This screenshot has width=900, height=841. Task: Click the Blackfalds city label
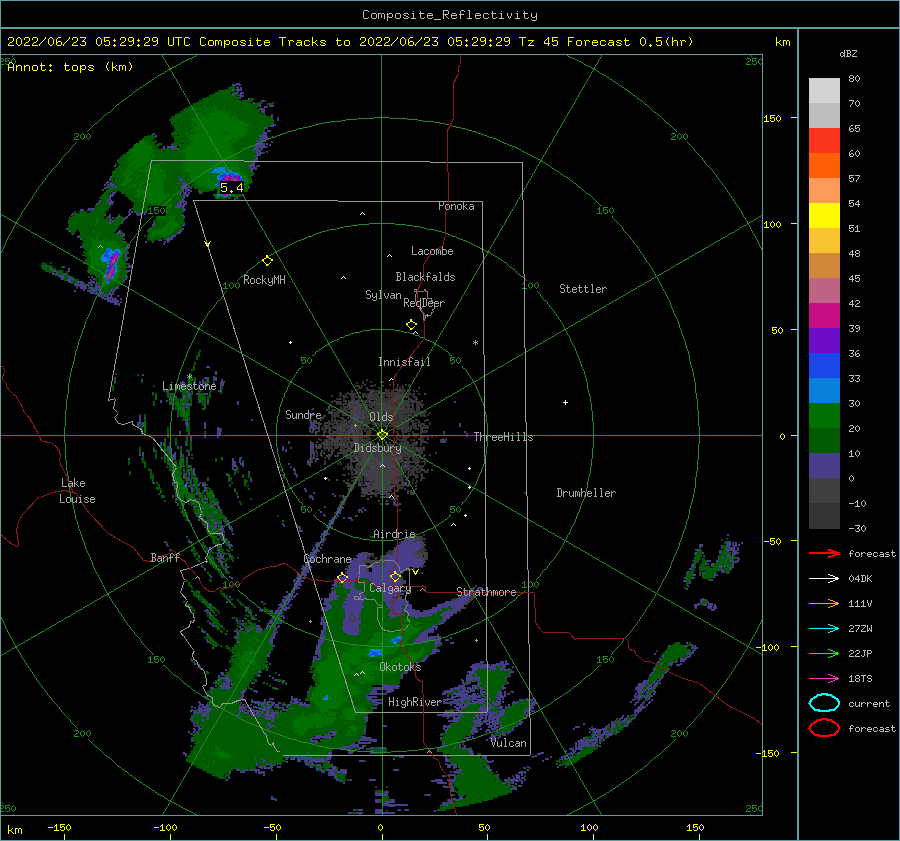click(425, 277)
